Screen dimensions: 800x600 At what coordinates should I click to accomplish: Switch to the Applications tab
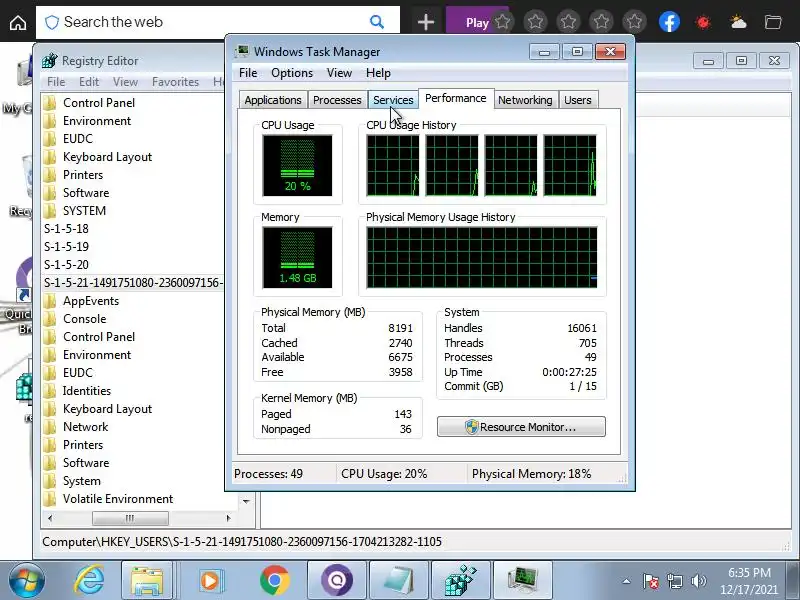tap(272, 100)
